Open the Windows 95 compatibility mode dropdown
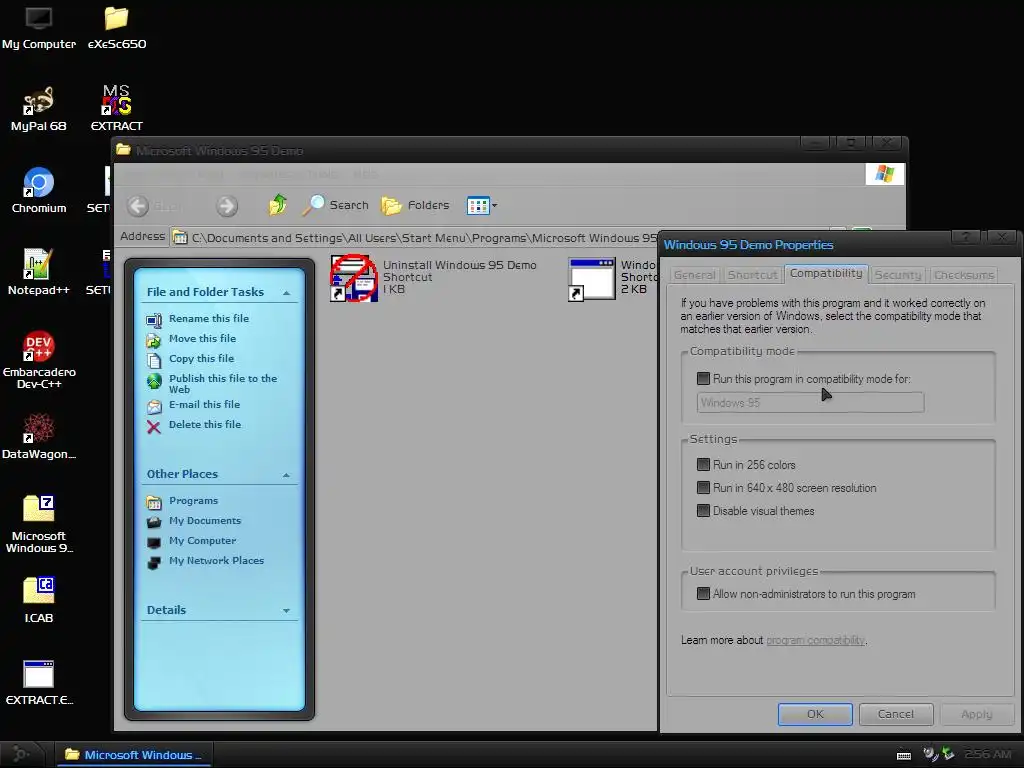The width and height of the screenshot is (1024, 768). coord(810,403)
